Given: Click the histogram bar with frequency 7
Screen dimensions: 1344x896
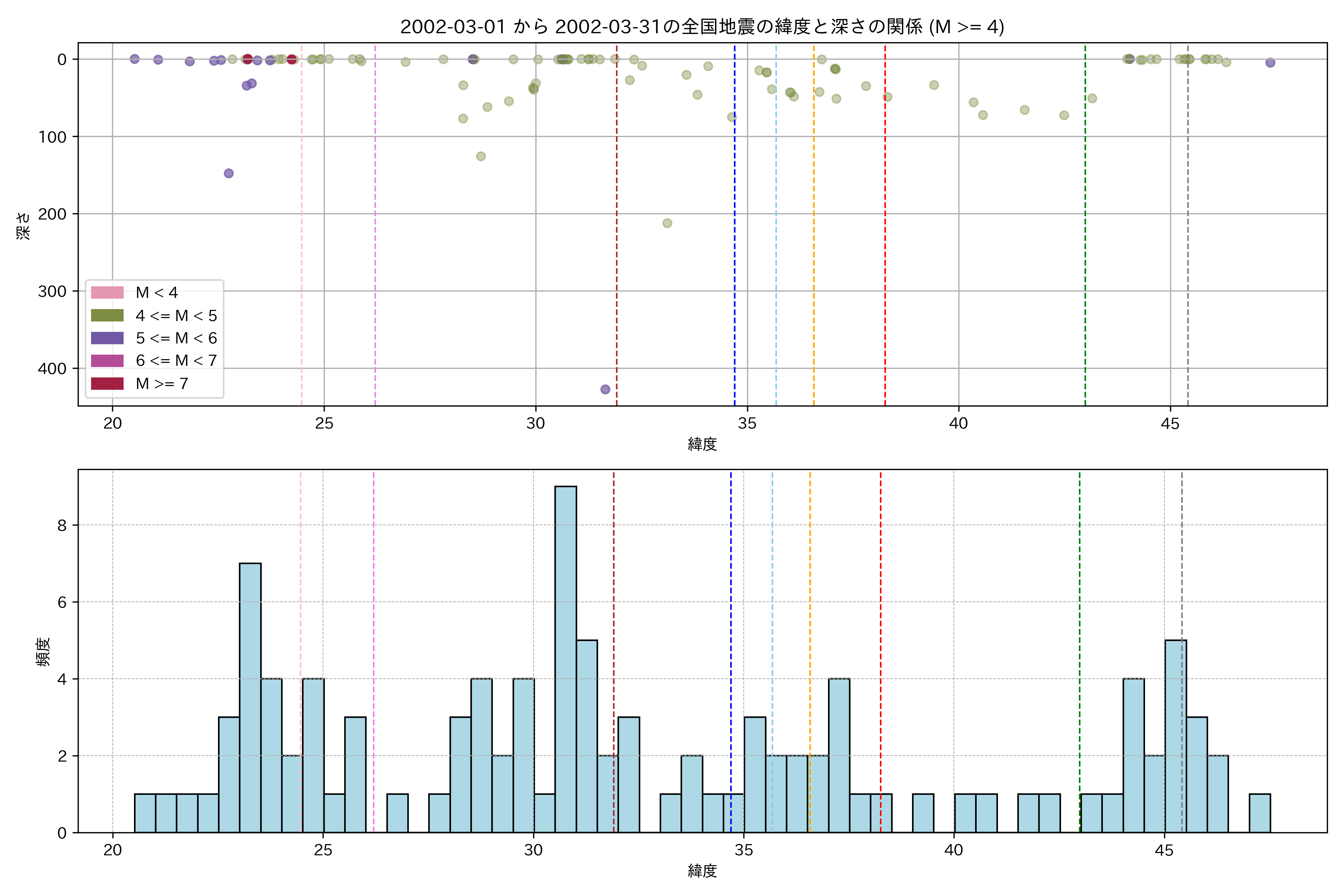Looking at the screenshot, I should click(x=250, y=697).
